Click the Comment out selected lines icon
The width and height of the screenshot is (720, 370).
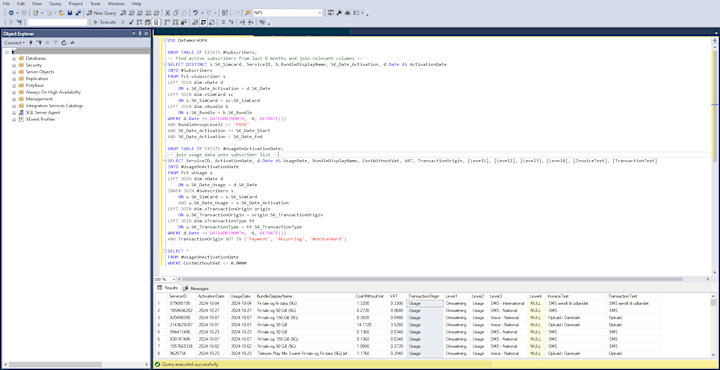223,22
